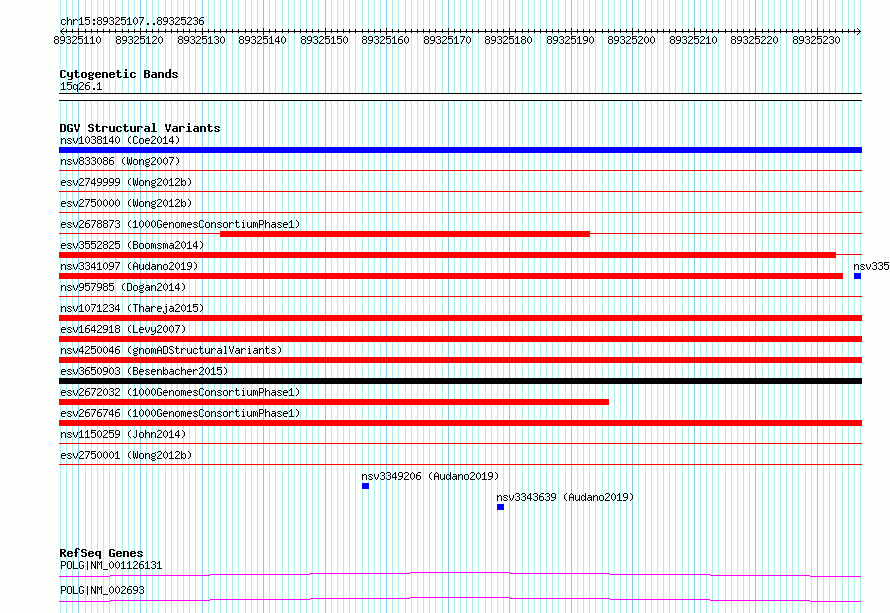This screenshot has width=890, height=613.
Task: Click ruler position 89325190
Action: point(570,40)
